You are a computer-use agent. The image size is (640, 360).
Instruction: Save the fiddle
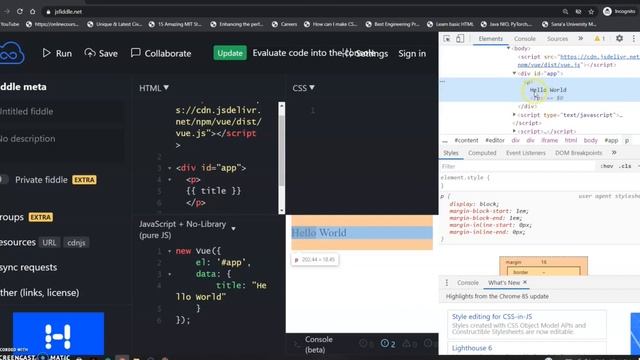coord(101,53)
